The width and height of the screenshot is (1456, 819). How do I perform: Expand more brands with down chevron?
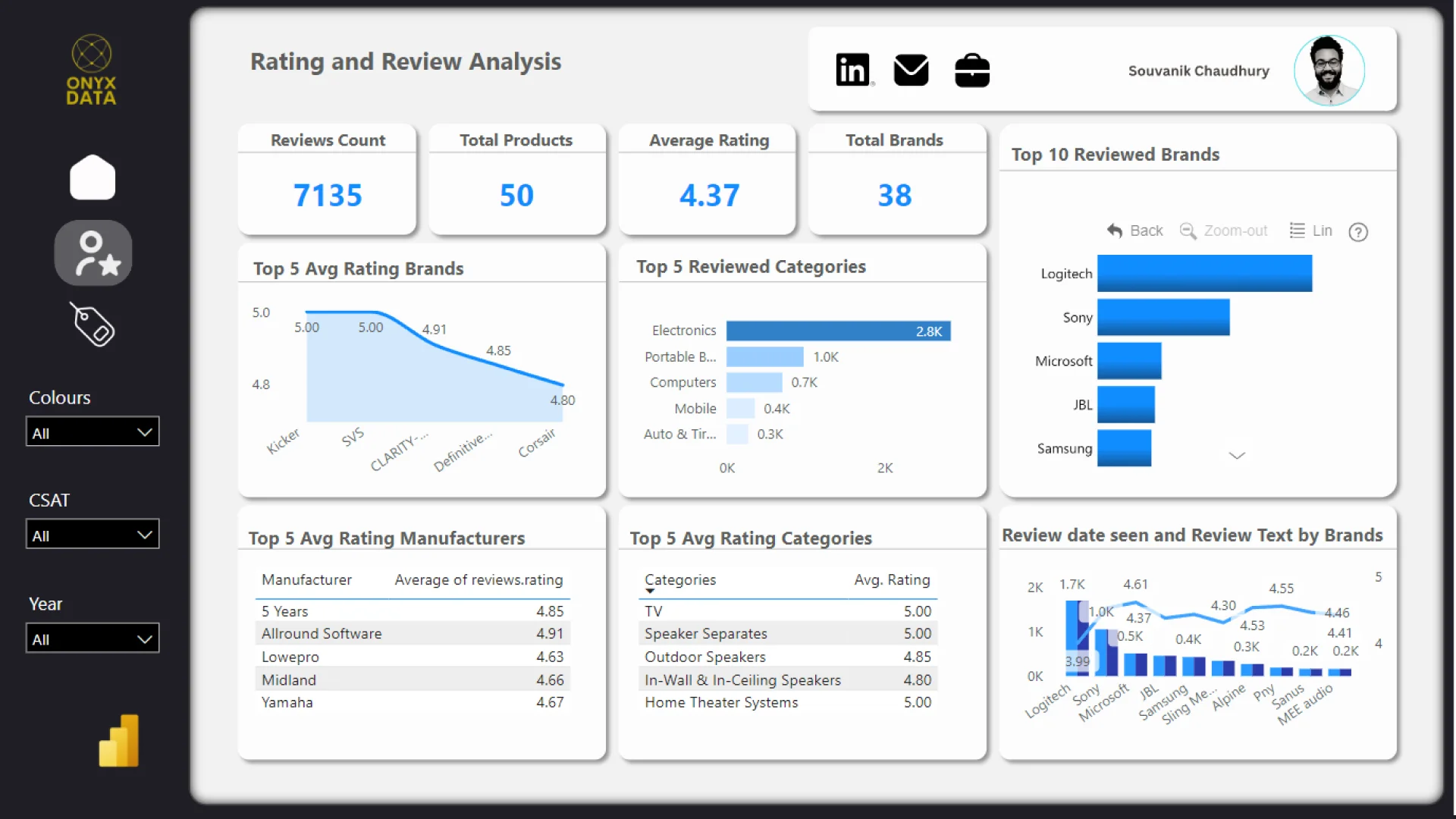pyautogui.click(x=1237, y=455)
